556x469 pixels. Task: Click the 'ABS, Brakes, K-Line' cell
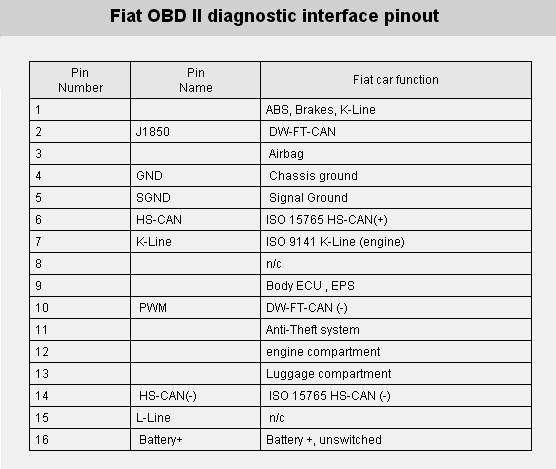(x=396, y=110)
